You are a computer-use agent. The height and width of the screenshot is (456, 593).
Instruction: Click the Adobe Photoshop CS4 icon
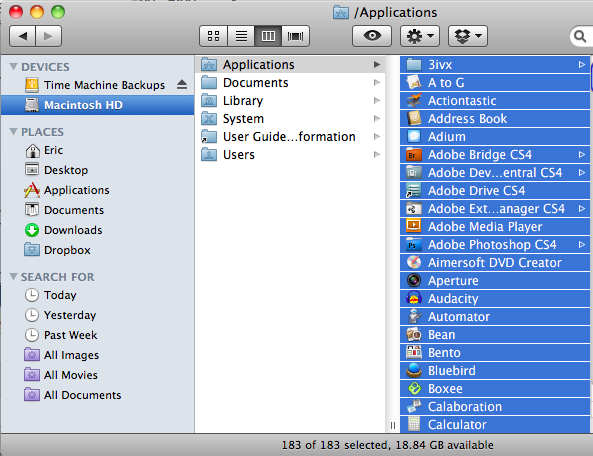pyautogui.click(x=414, y=245)
